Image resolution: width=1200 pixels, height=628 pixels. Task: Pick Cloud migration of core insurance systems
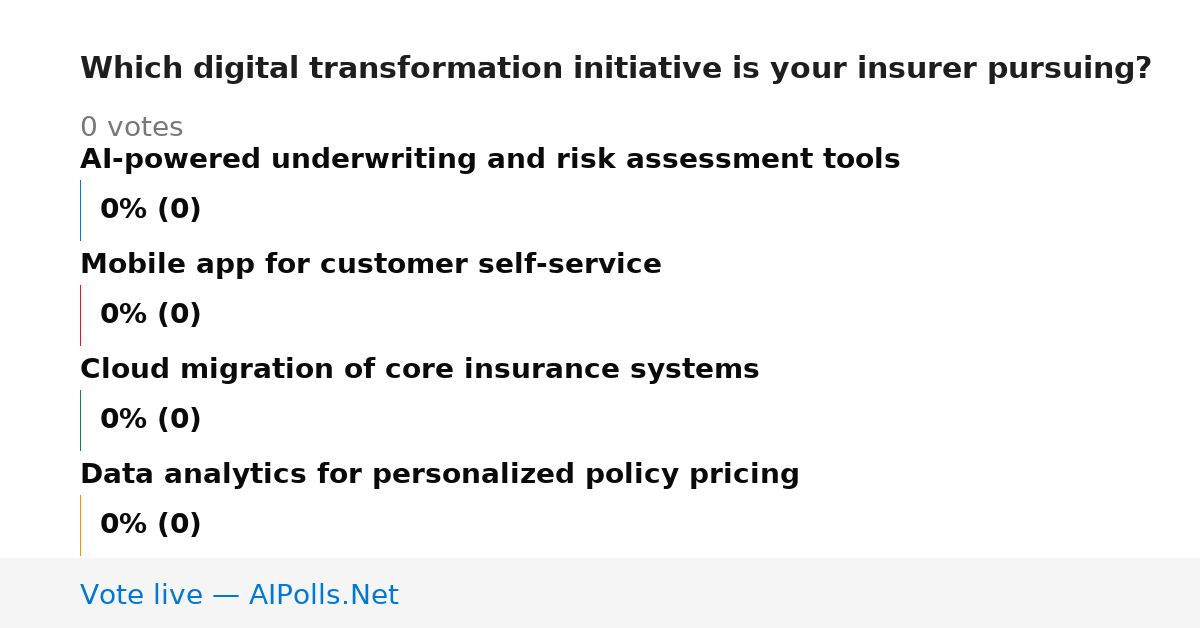tap(420, 370)
